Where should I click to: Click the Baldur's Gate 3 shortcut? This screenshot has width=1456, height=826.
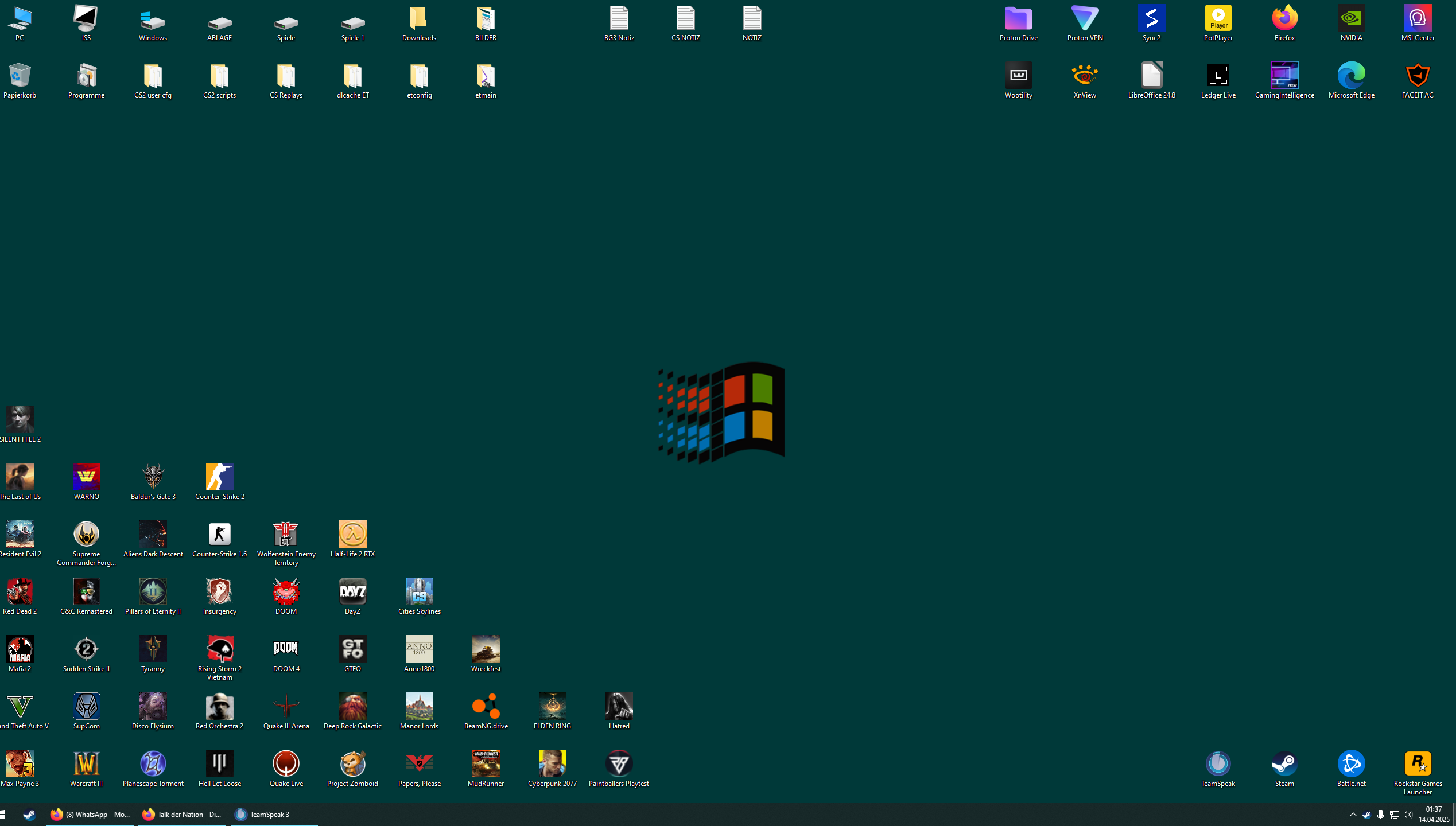(153, 478)
